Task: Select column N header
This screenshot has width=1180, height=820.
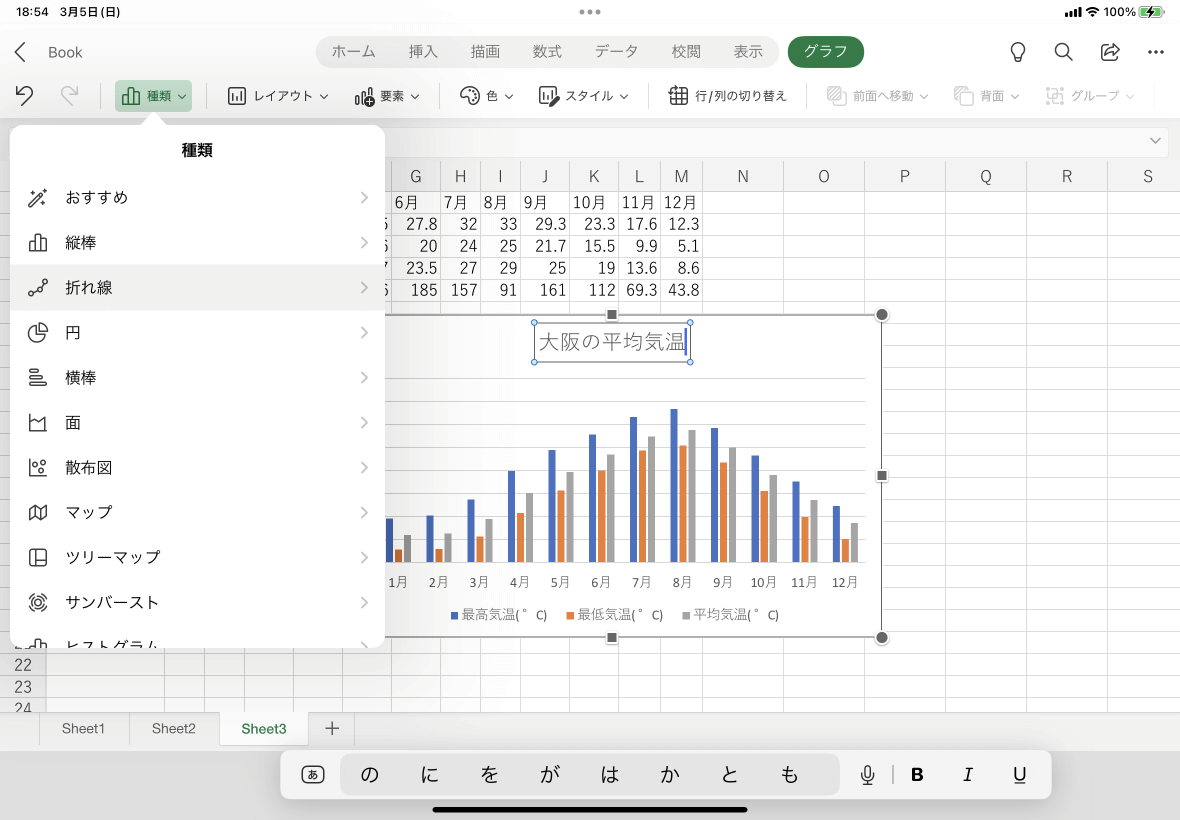Action: (743, 177)
